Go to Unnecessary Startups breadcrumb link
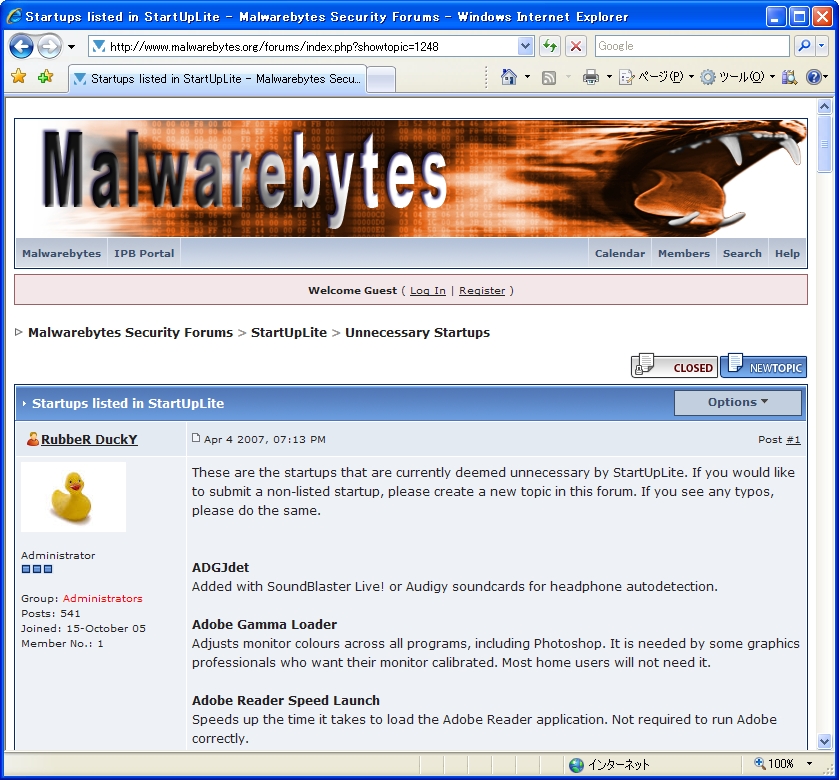Image resolution: width=839 pixels, height=780 pixels. [417, 332]
